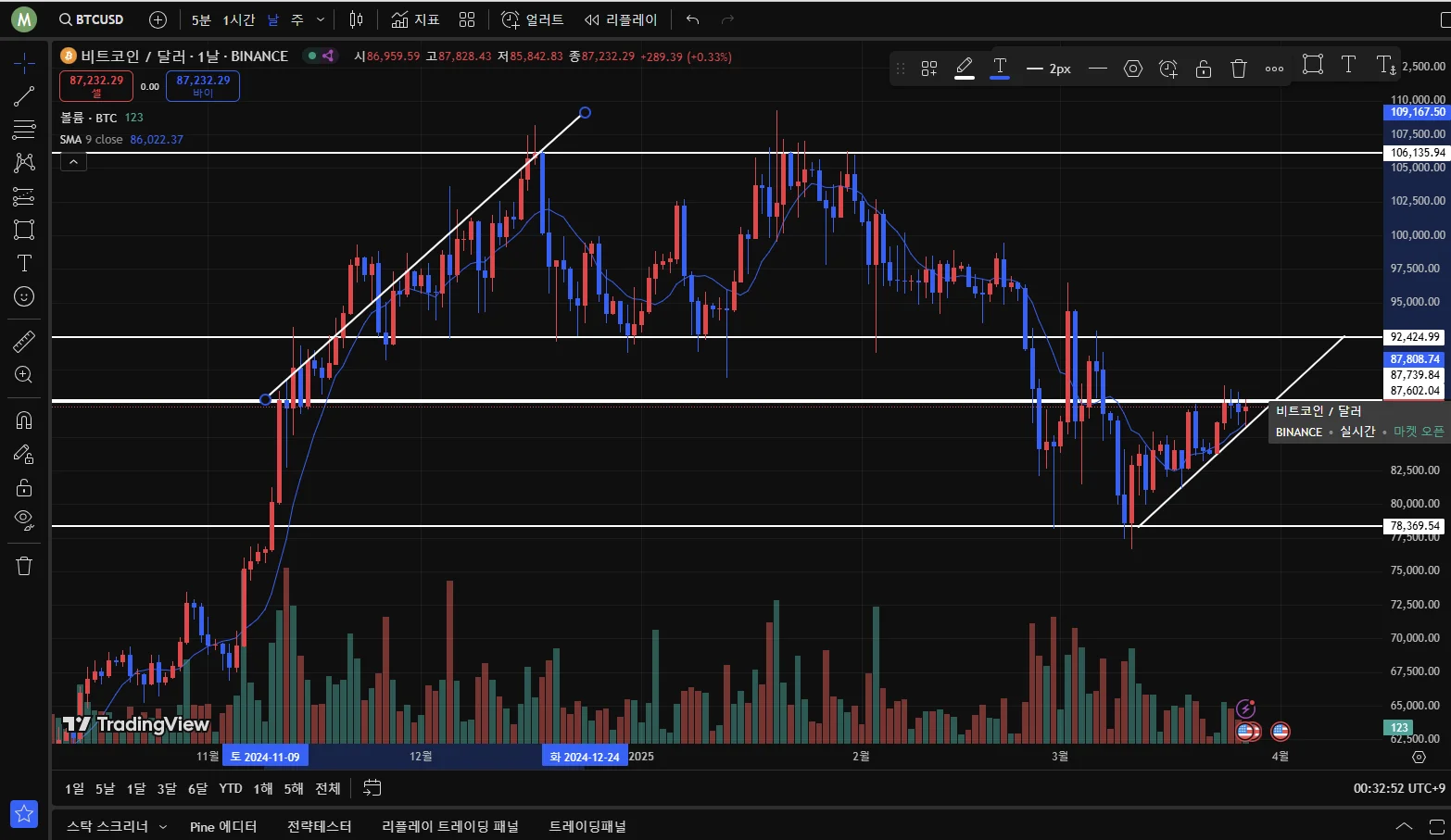Activate the zoom in tool
1451x840 pixels.
pos(24,375)
